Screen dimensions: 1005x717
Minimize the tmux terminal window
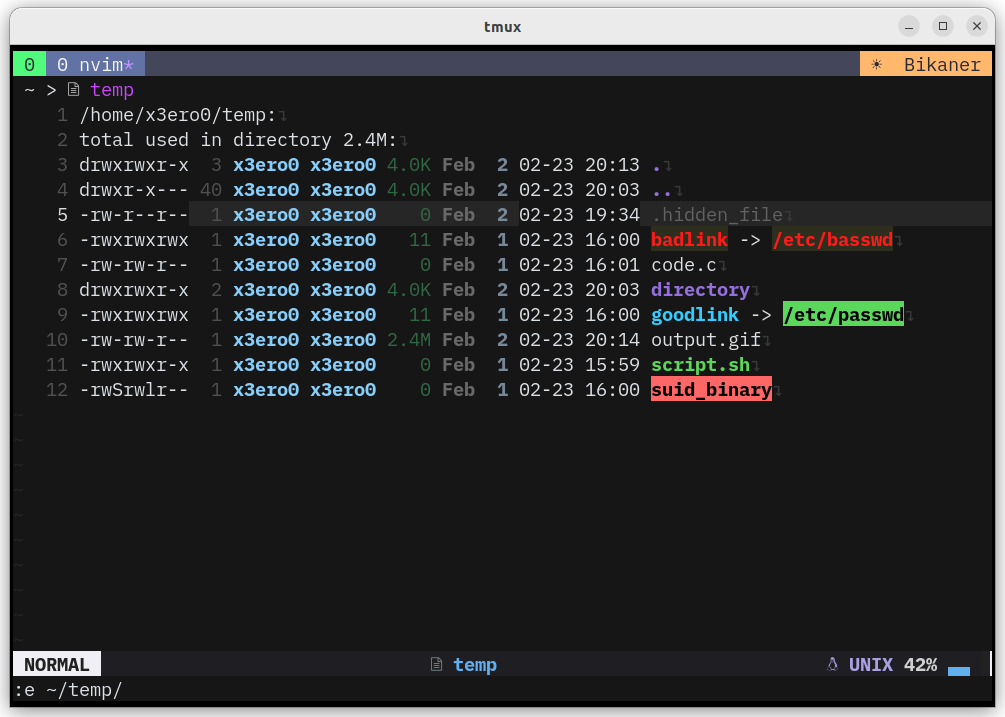909,26
